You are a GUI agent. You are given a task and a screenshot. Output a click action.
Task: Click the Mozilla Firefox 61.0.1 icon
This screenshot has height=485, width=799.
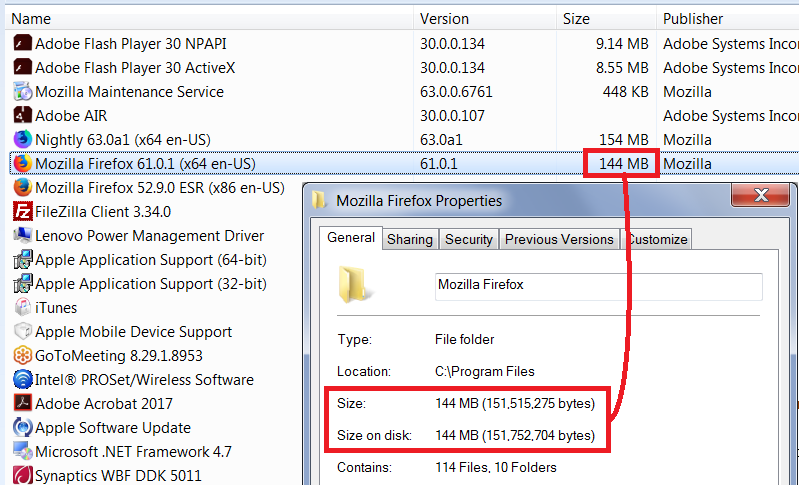click(22, 163)
